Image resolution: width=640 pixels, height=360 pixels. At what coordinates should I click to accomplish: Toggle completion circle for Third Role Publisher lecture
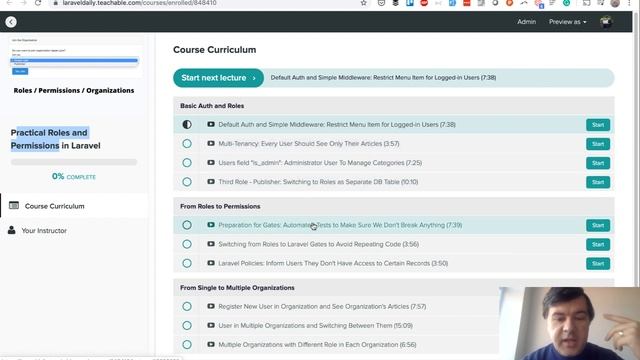point(187,182)
